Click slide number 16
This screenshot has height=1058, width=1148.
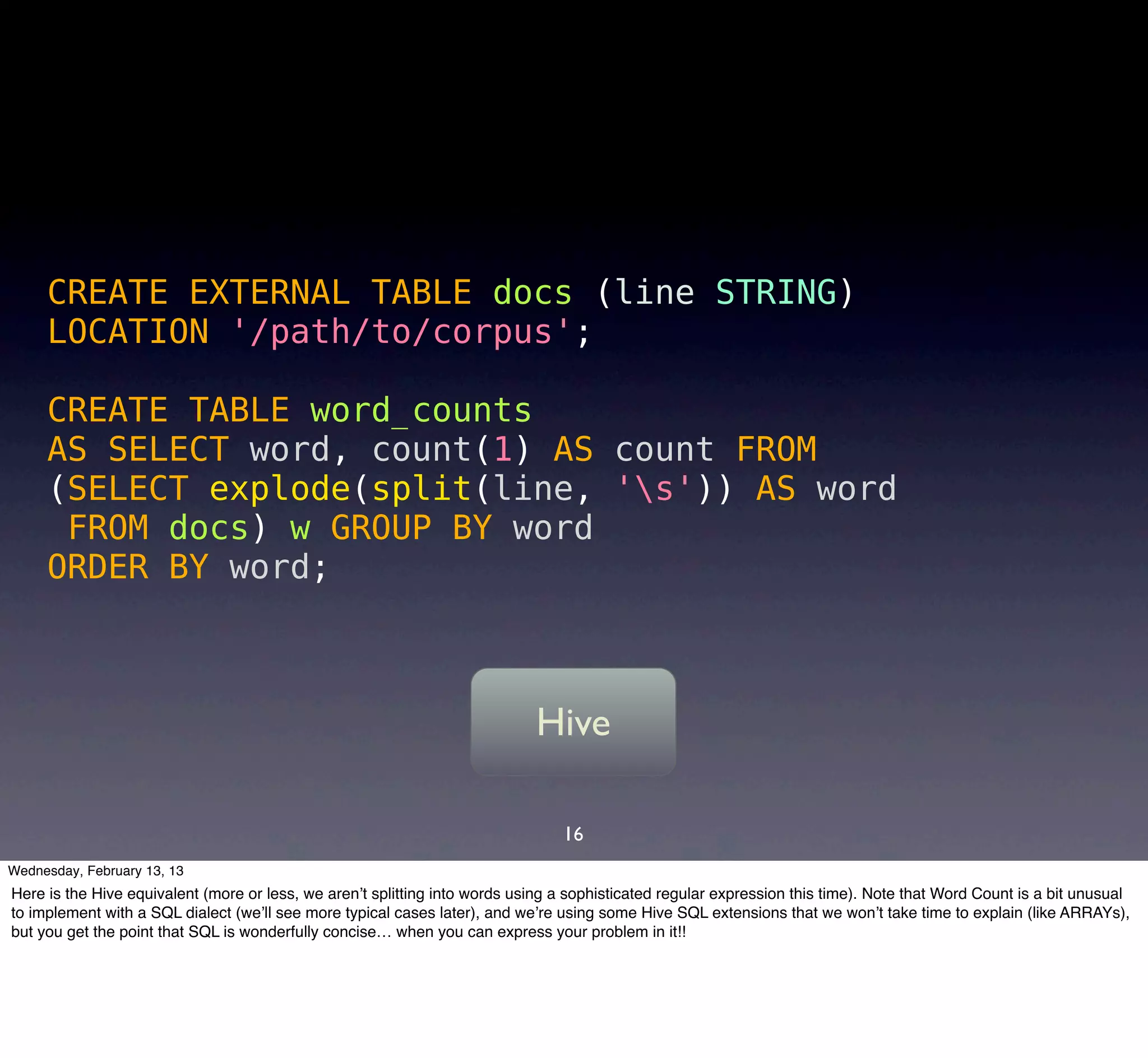click(573, 834)
